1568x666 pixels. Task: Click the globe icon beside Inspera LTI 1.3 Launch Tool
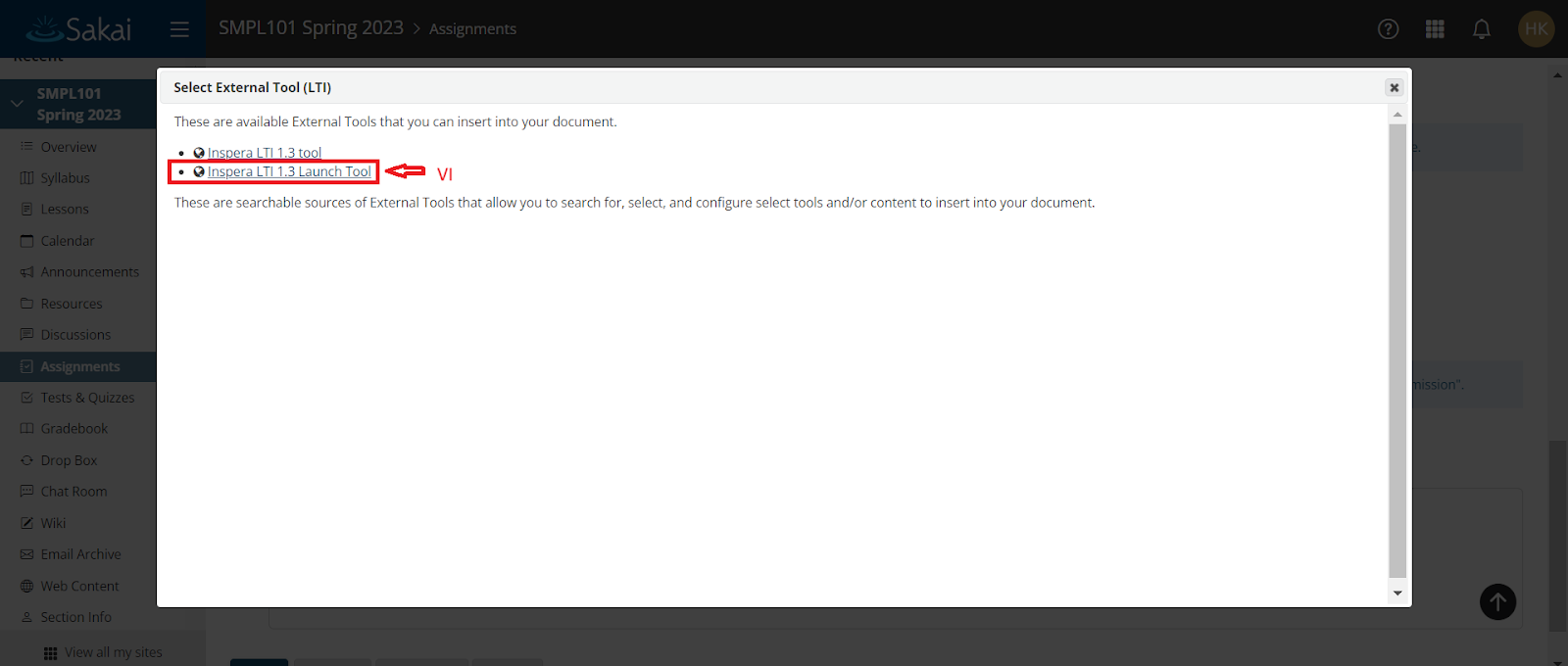click(x=199, y=171)
